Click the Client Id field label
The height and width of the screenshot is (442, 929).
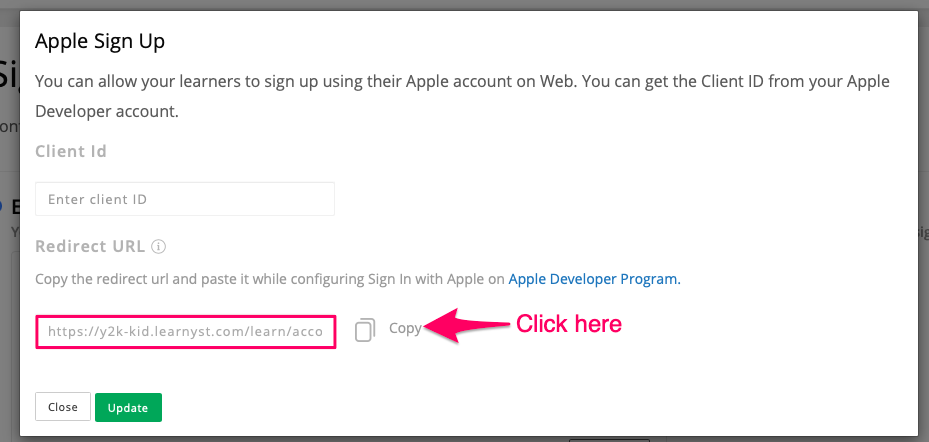71,152
